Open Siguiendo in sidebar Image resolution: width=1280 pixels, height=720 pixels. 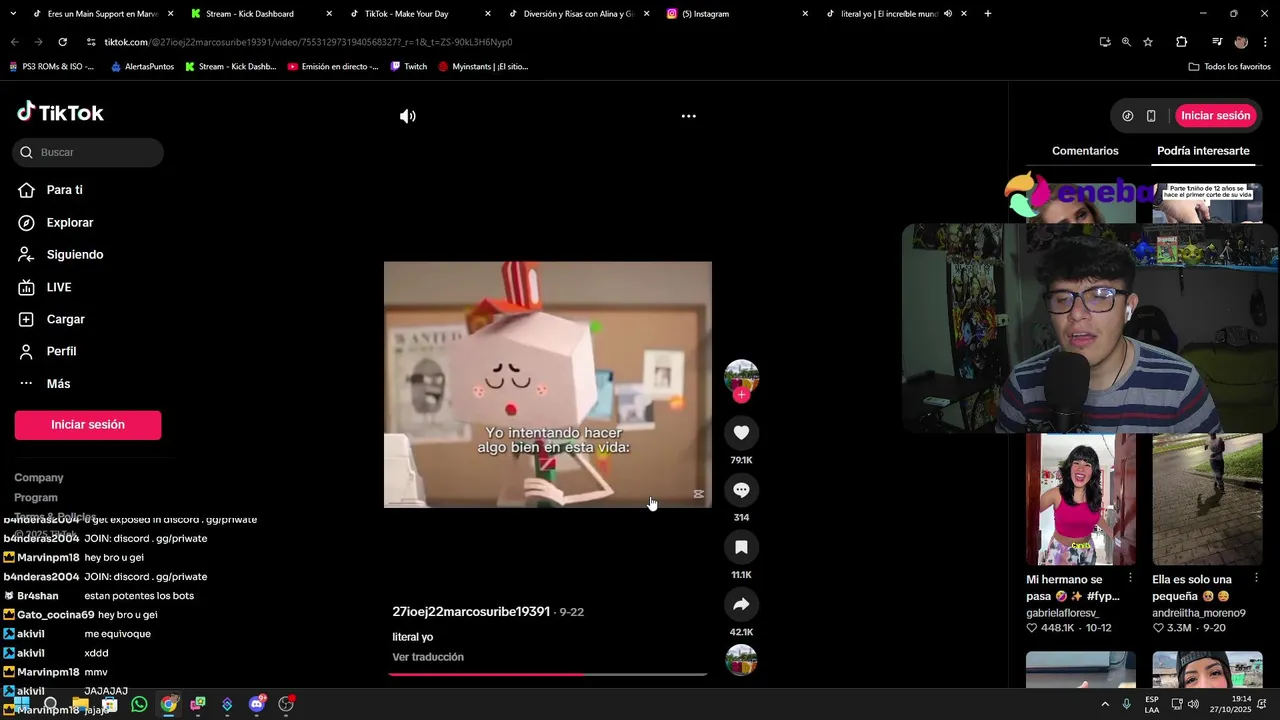coord(74,254)
